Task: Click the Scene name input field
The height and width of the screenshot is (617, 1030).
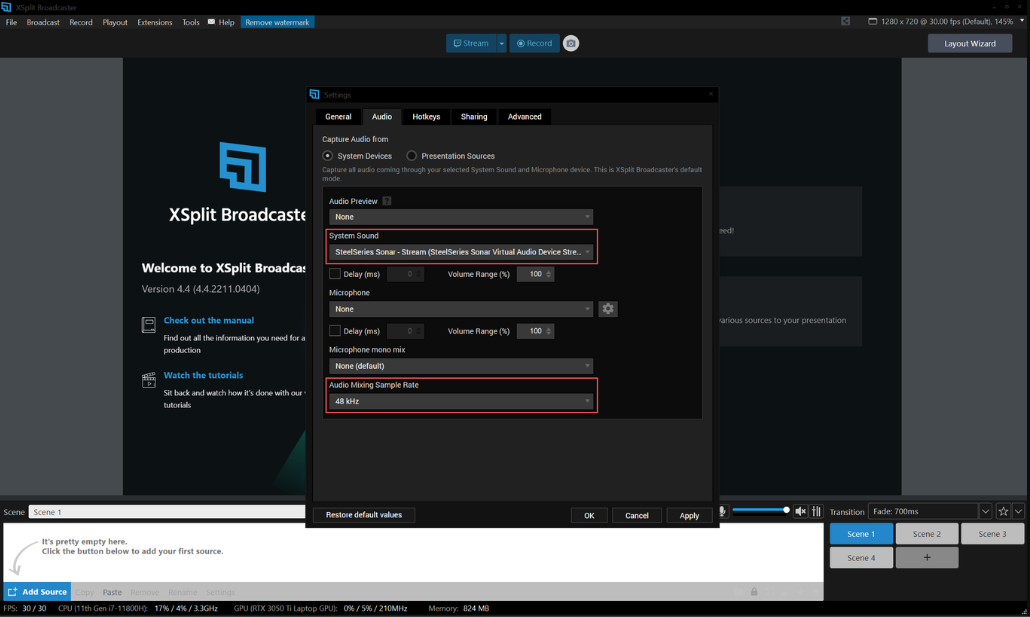Action: tap(167, 512)
